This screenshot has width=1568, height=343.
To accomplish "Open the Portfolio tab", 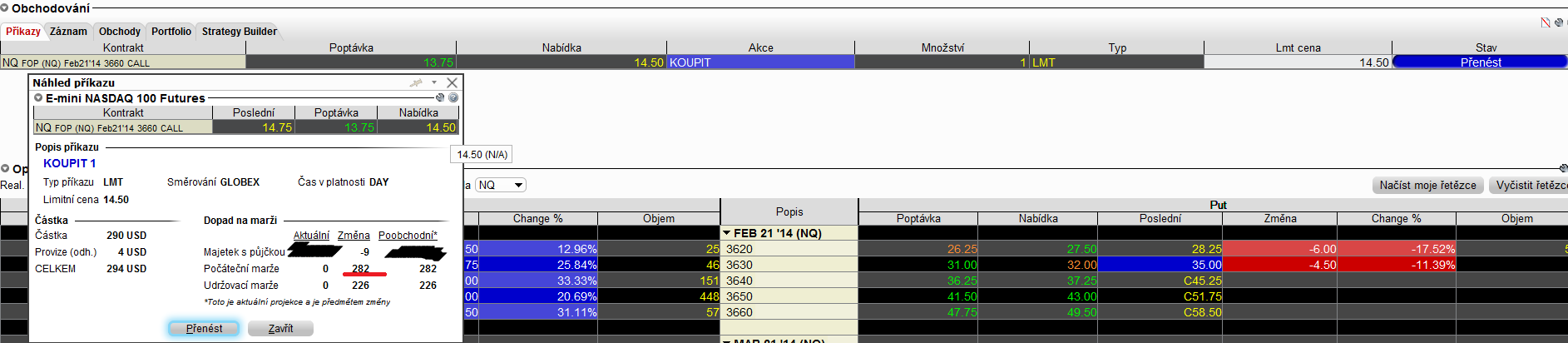I will [x=171, y=31].
